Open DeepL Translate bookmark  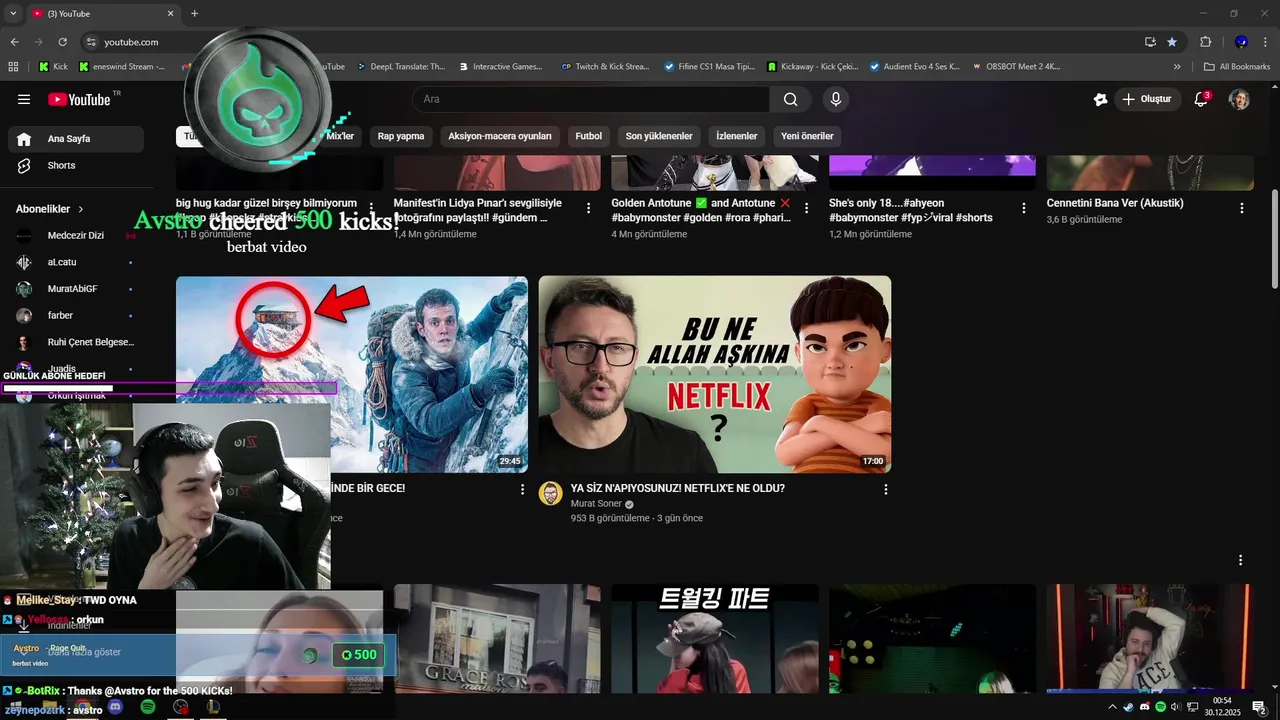(x=400, y=67)
